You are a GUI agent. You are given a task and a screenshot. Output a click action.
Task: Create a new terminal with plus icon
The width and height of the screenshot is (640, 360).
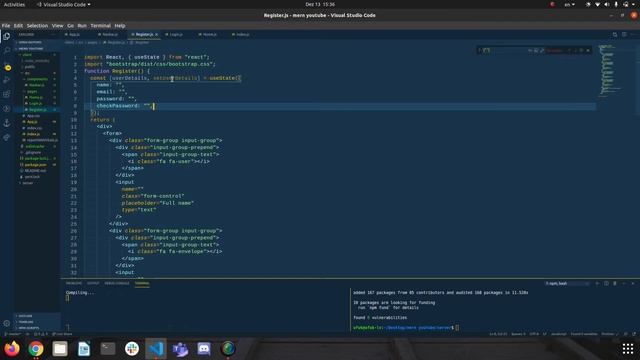[597, 283]
